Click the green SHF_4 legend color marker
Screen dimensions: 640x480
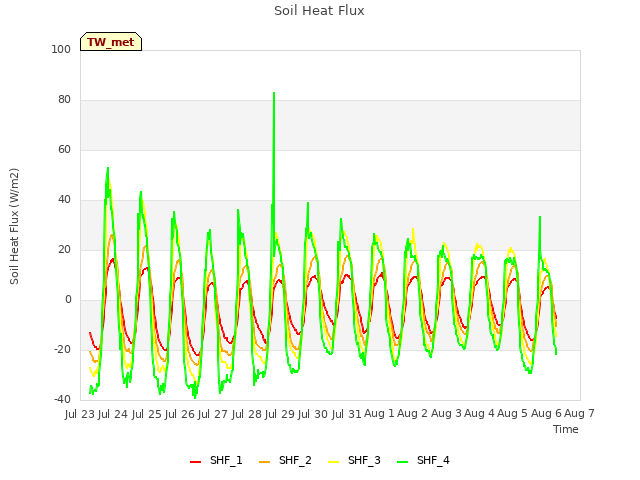tap(402, 462)
